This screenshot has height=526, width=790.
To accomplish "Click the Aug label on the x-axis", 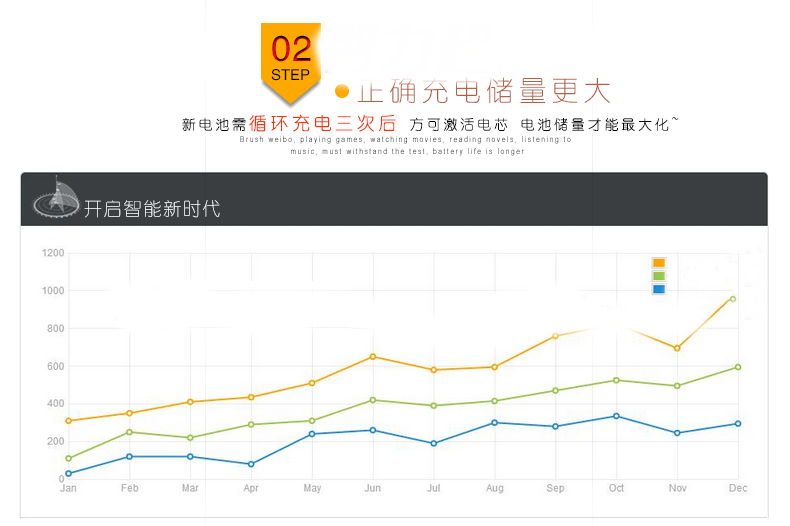I will click(x=495, y=488).
